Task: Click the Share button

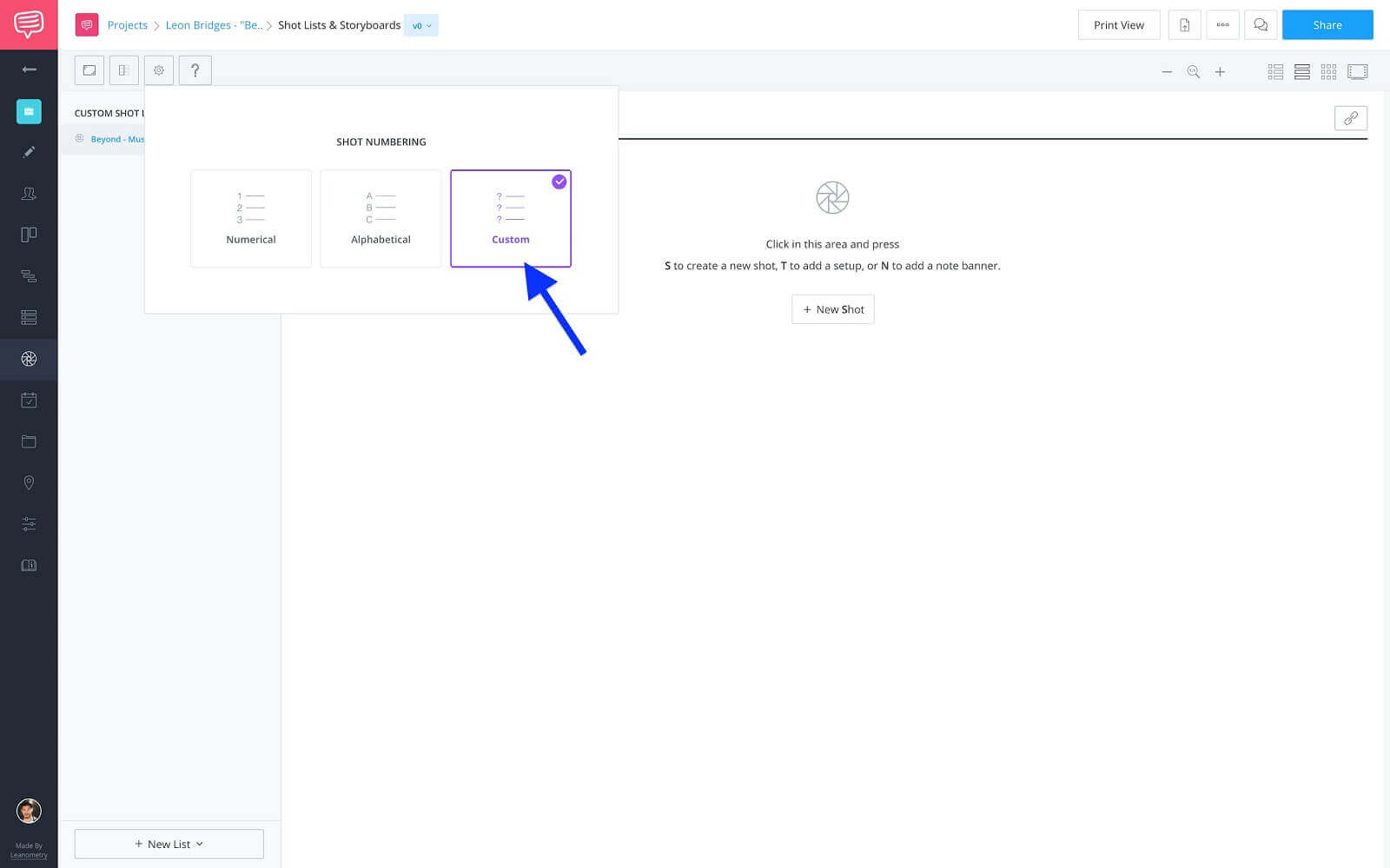Action: (x=1327, y=25)
